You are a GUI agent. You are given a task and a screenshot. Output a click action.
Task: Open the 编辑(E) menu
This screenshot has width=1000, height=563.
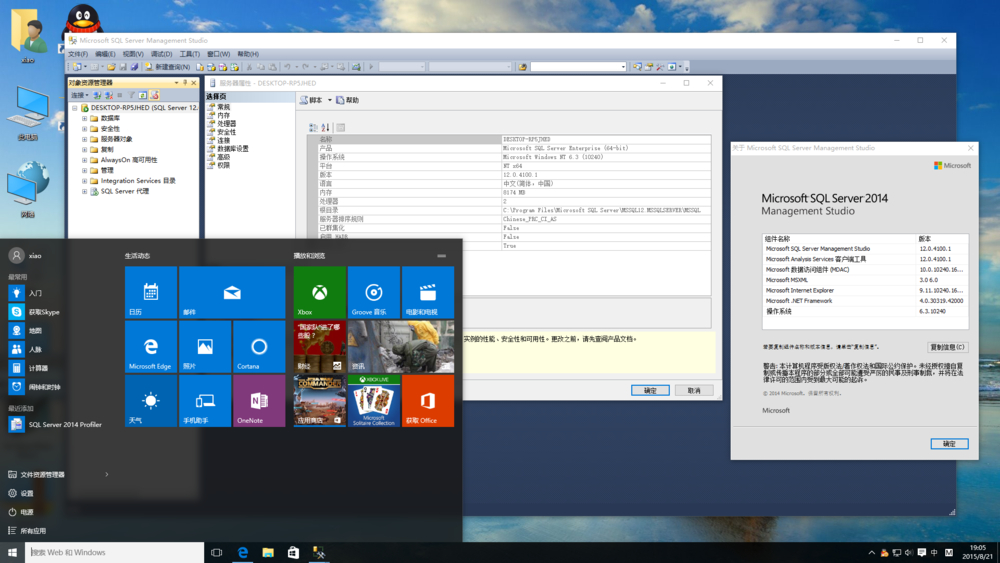pyautogui.click(x=105, y=54)
